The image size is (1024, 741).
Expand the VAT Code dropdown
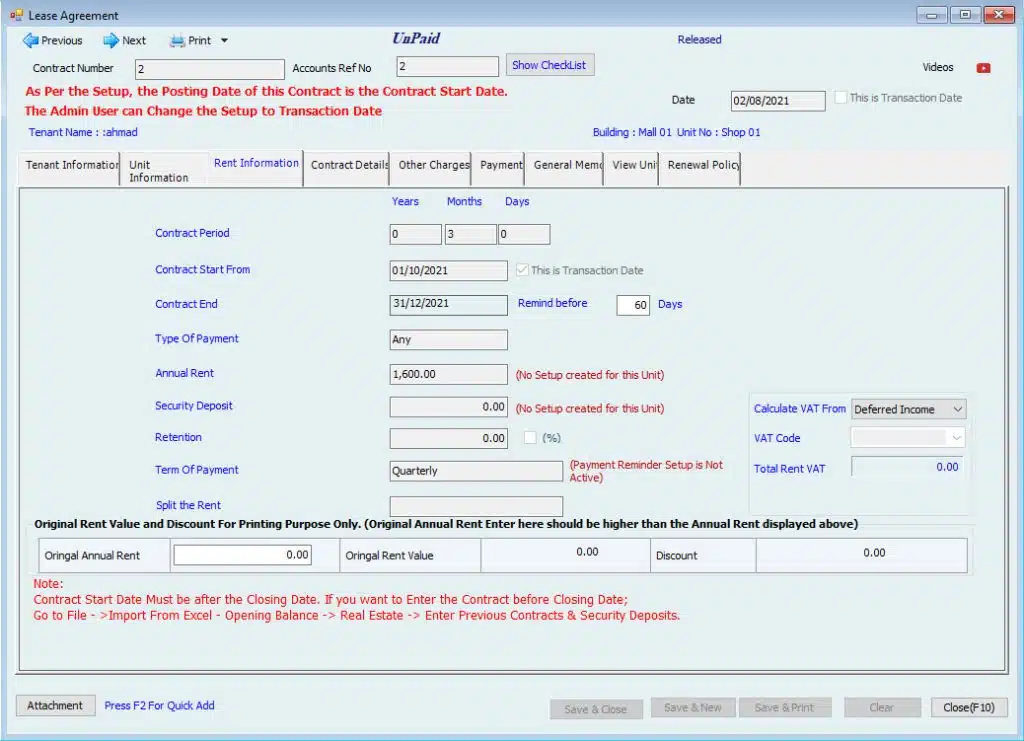(957, 437)
